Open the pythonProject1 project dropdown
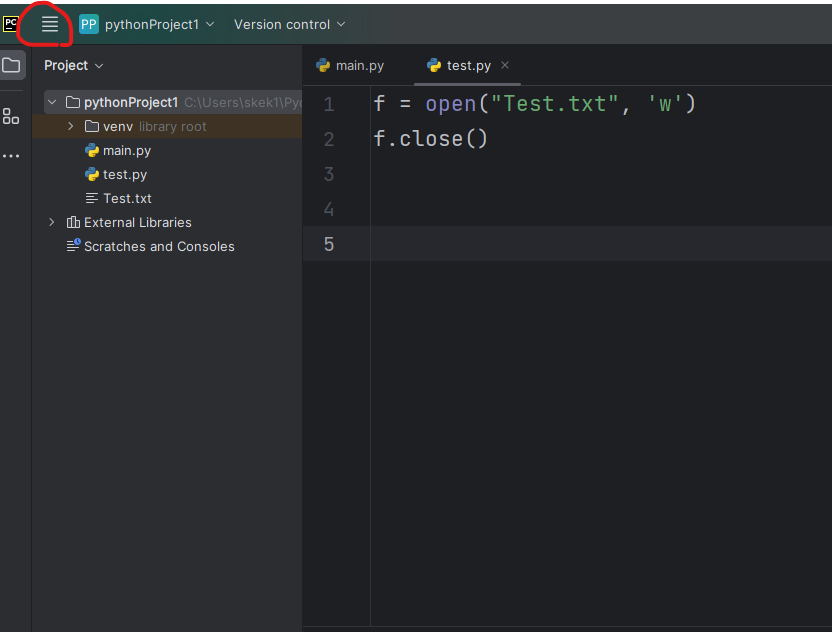832x632 pixels. (160, 24)
